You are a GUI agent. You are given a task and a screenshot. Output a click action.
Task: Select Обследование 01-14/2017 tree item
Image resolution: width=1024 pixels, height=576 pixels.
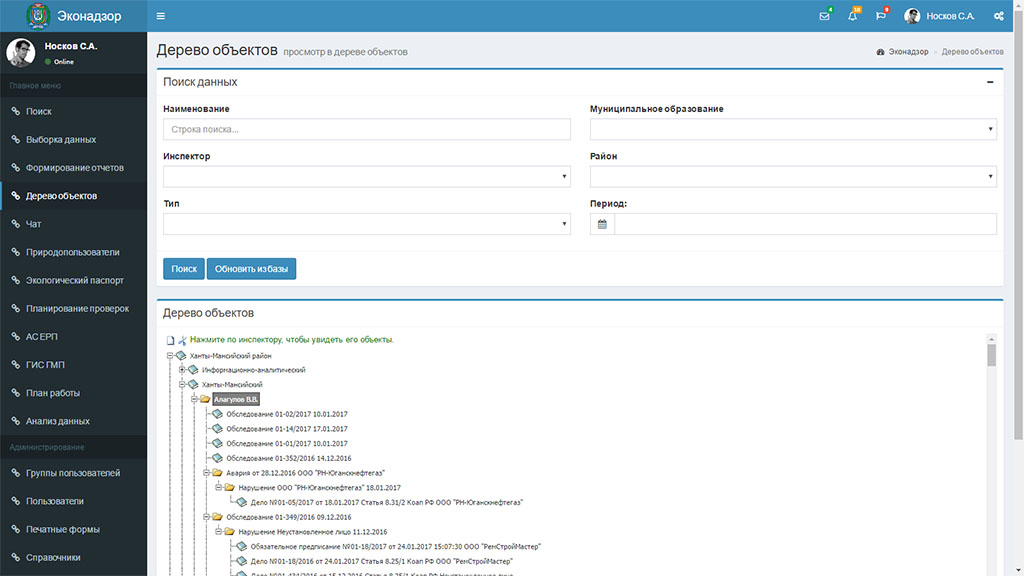pos(286,429)
